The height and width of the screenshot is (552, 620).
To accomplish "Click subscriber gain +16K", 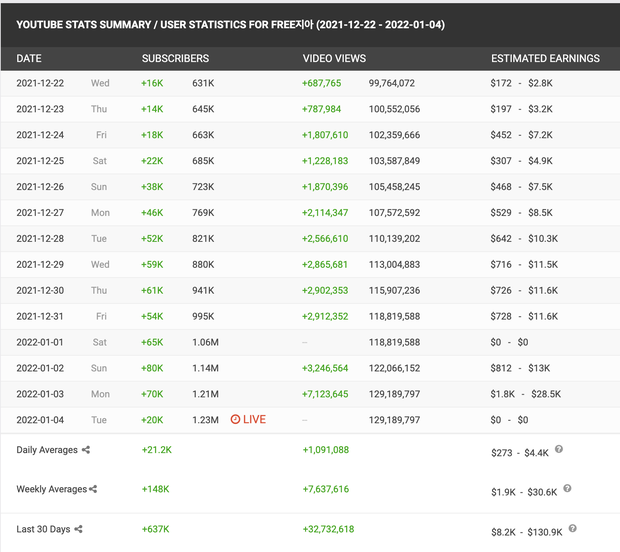I will tap(152, 83).
